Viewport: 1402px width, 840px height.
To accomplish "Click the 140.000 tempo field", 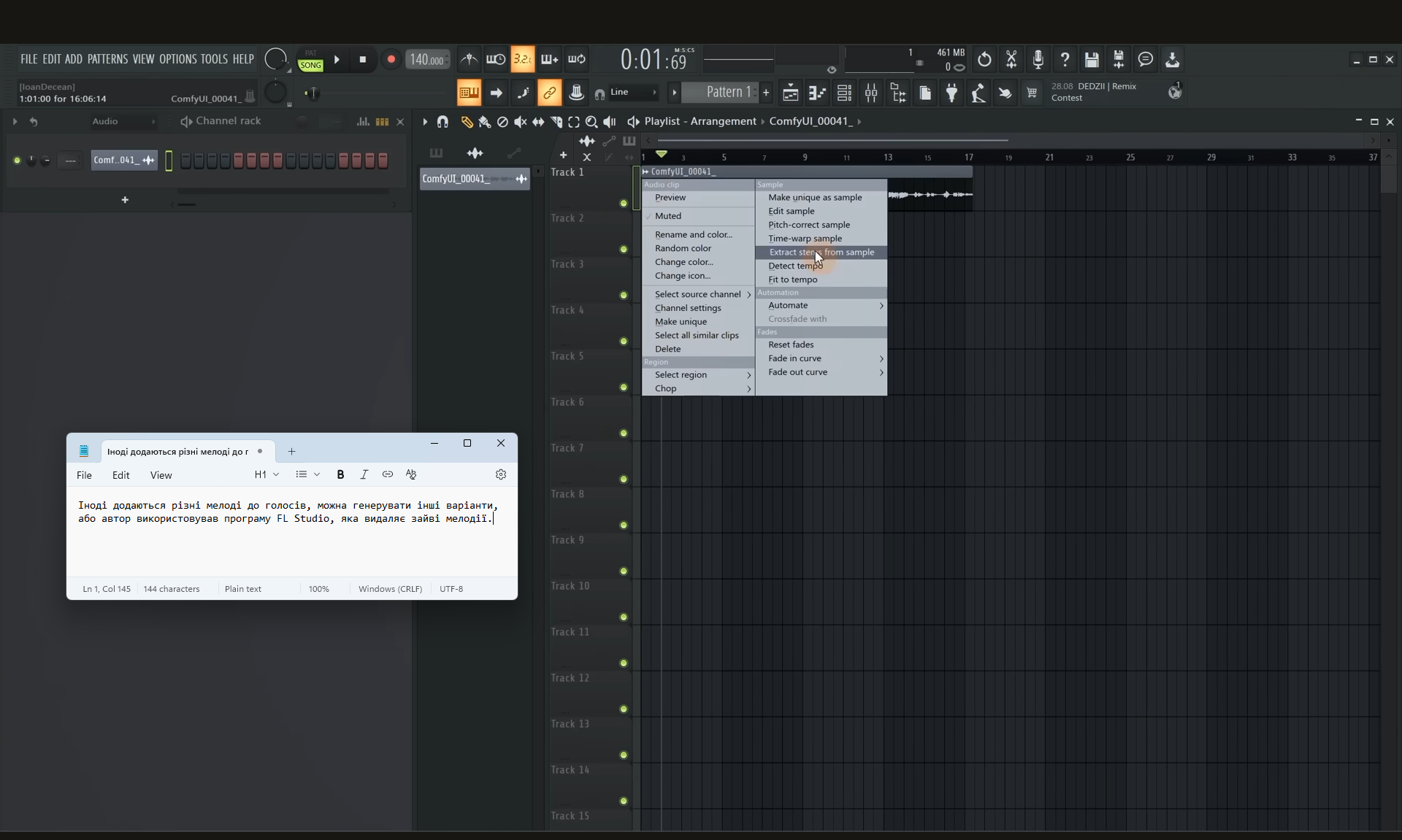I will coord(427,60).
